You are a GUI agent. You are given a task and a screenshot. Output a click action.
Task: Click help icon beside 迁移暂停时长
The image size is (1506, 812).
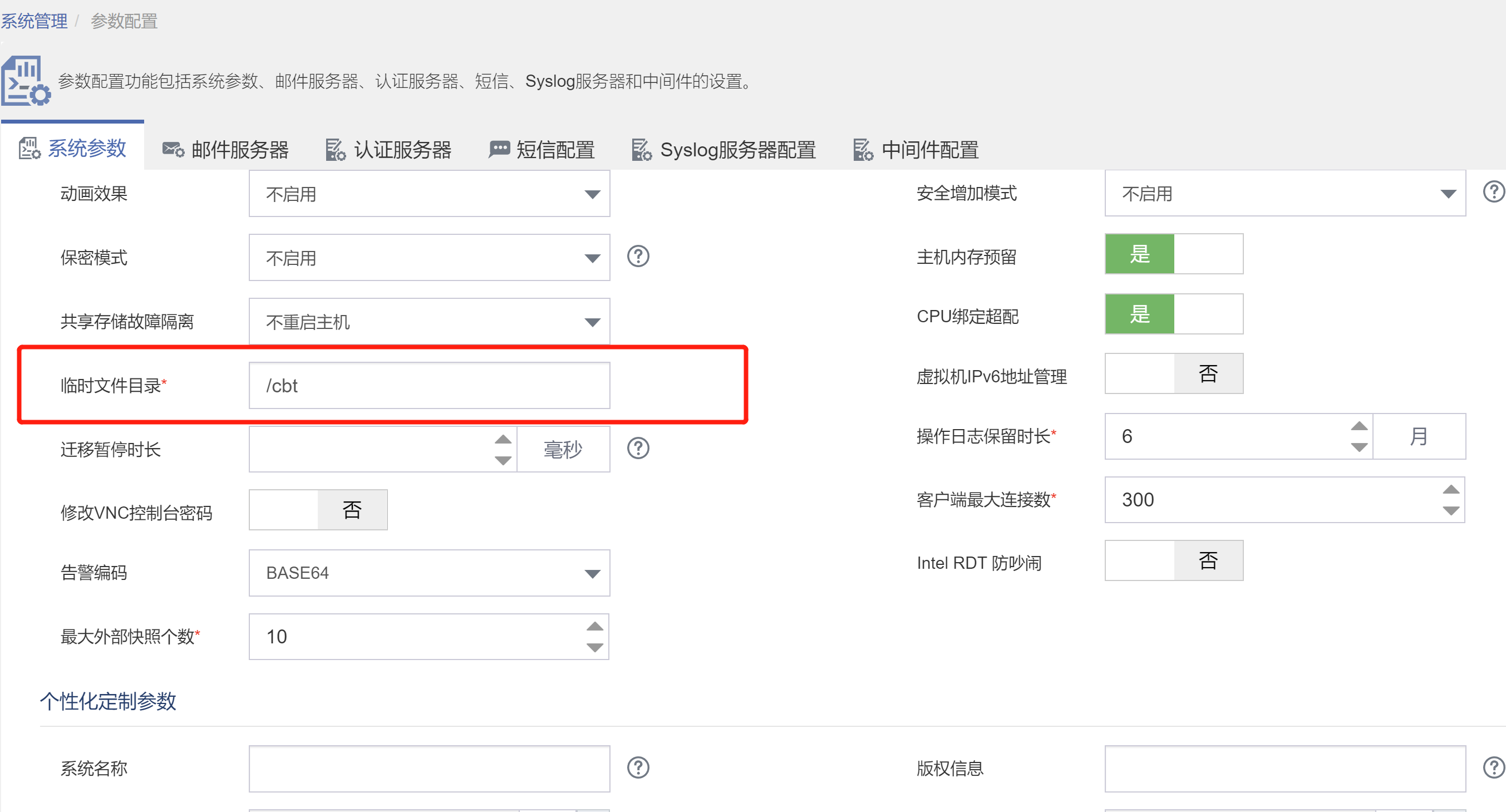click(x=638, y=449)
